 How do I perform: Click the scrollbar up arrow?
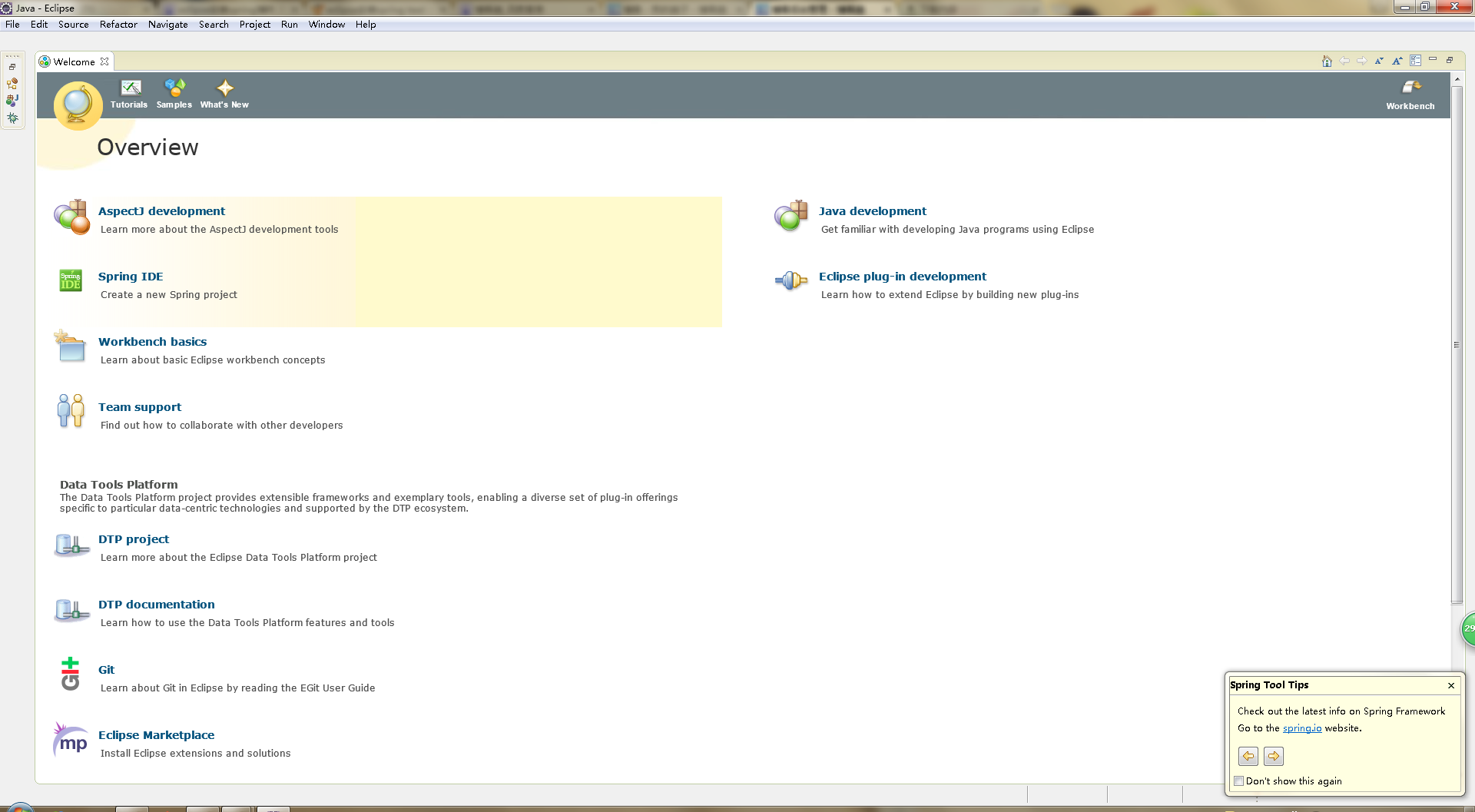point(1457,78)
